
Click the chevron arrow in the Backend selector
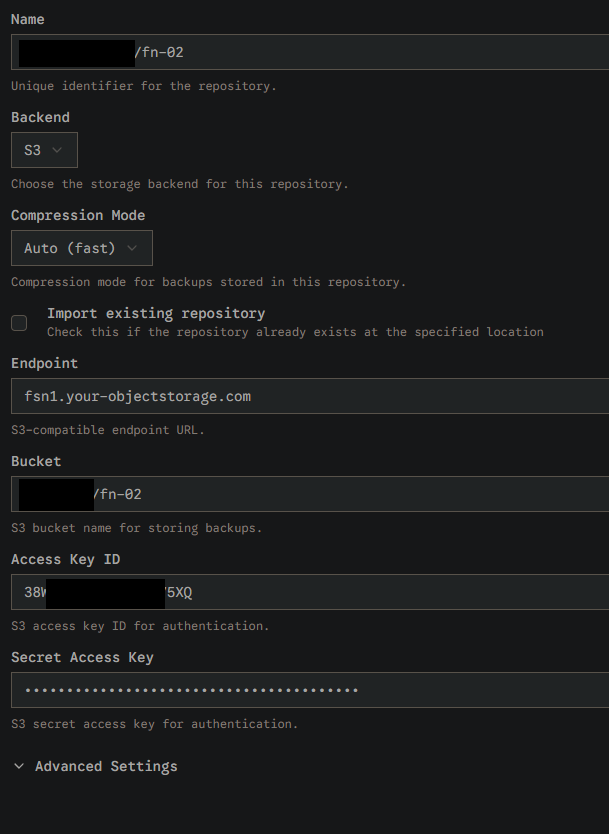(57, 150)
